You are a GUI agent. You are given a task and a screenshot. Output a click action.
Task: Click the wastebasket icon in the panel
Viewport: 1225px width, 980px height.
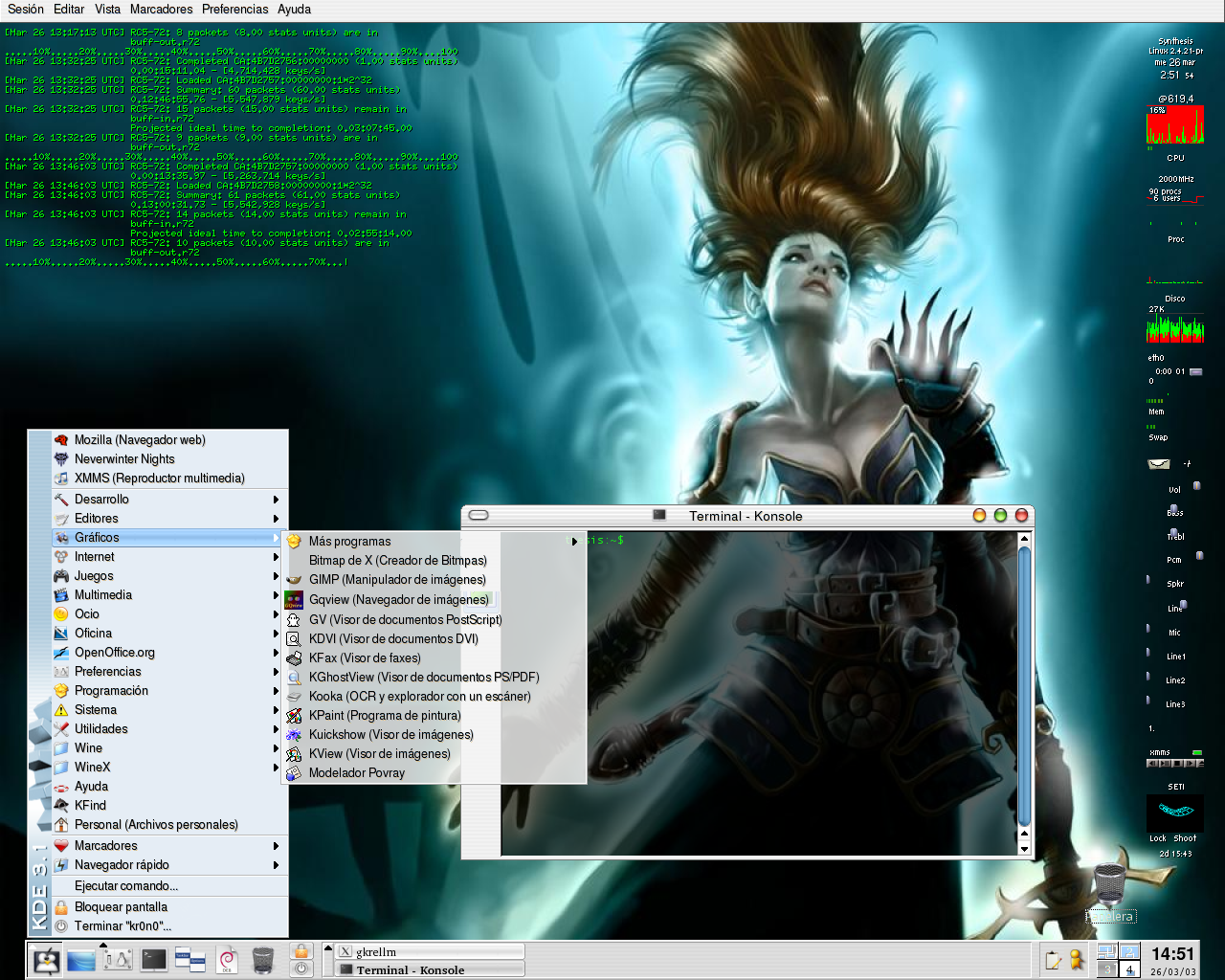coord(263,960)
